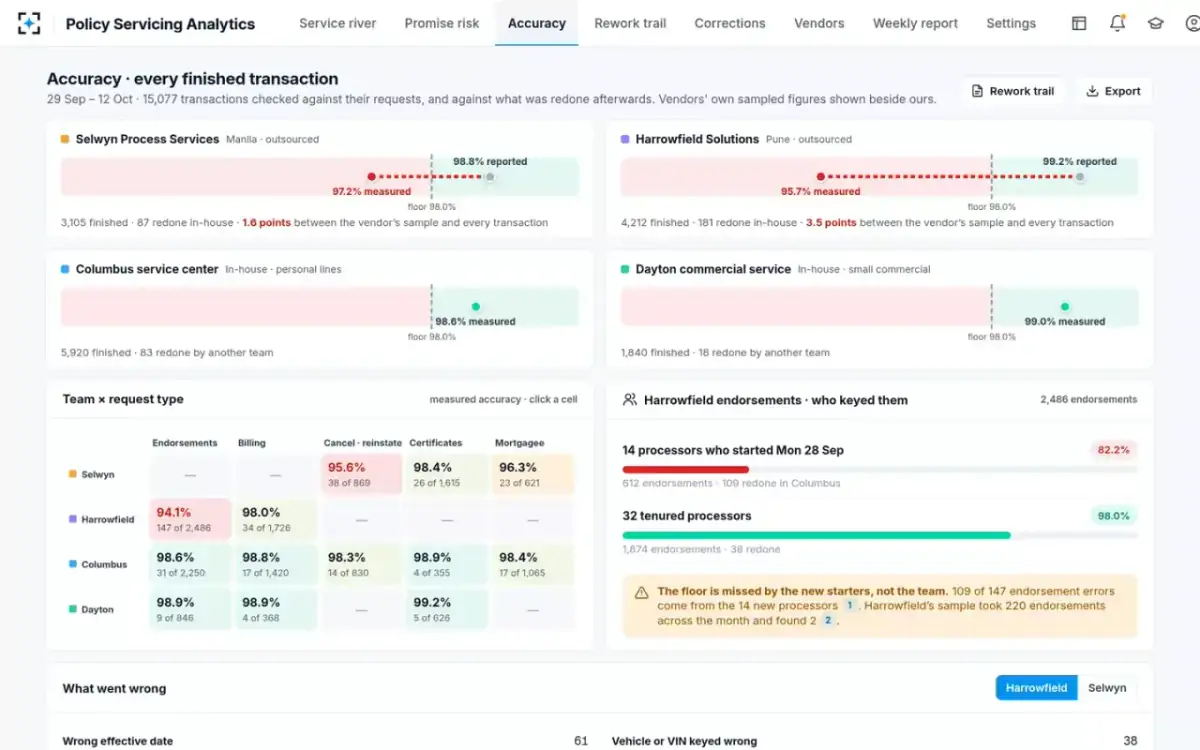1200x750 pixels.
Task: Open Dayton Endorsements cell 9 of 846
Action: (x=190, y=610)
